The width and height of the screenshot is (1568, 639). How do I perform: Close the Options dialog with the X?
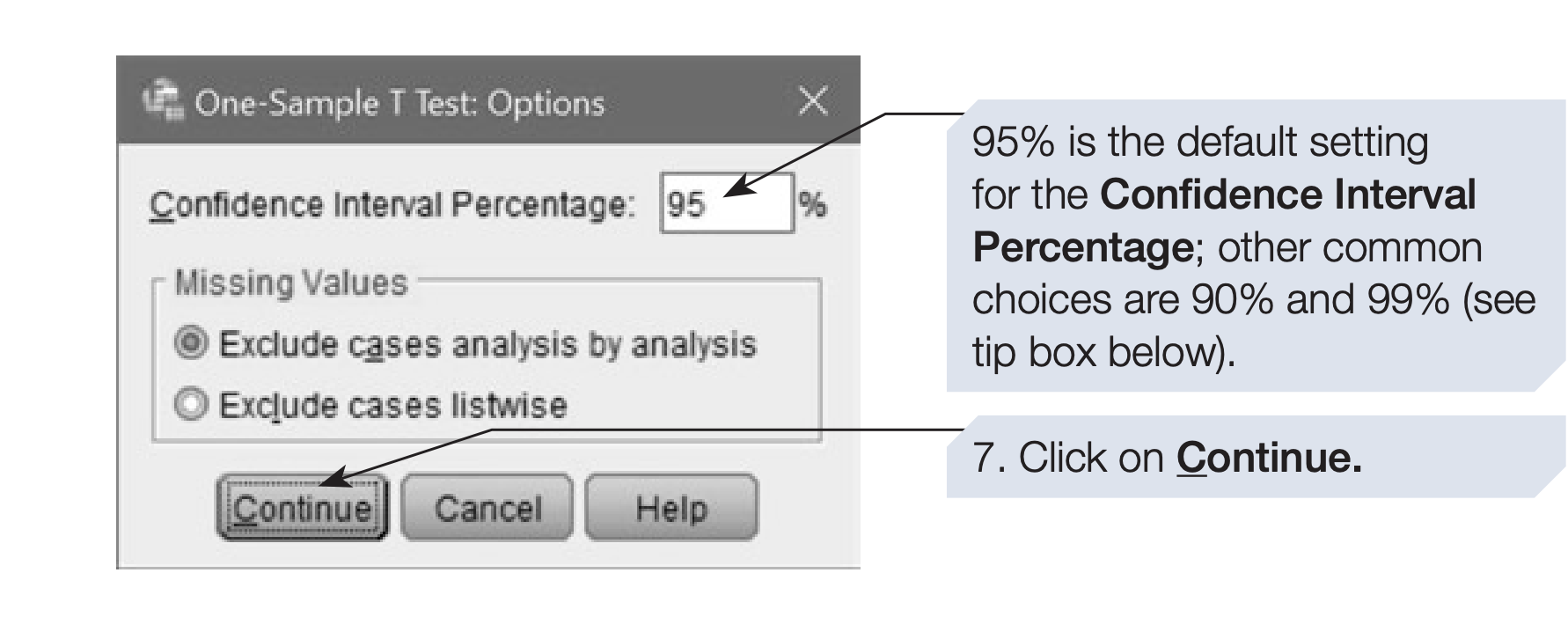812,101
